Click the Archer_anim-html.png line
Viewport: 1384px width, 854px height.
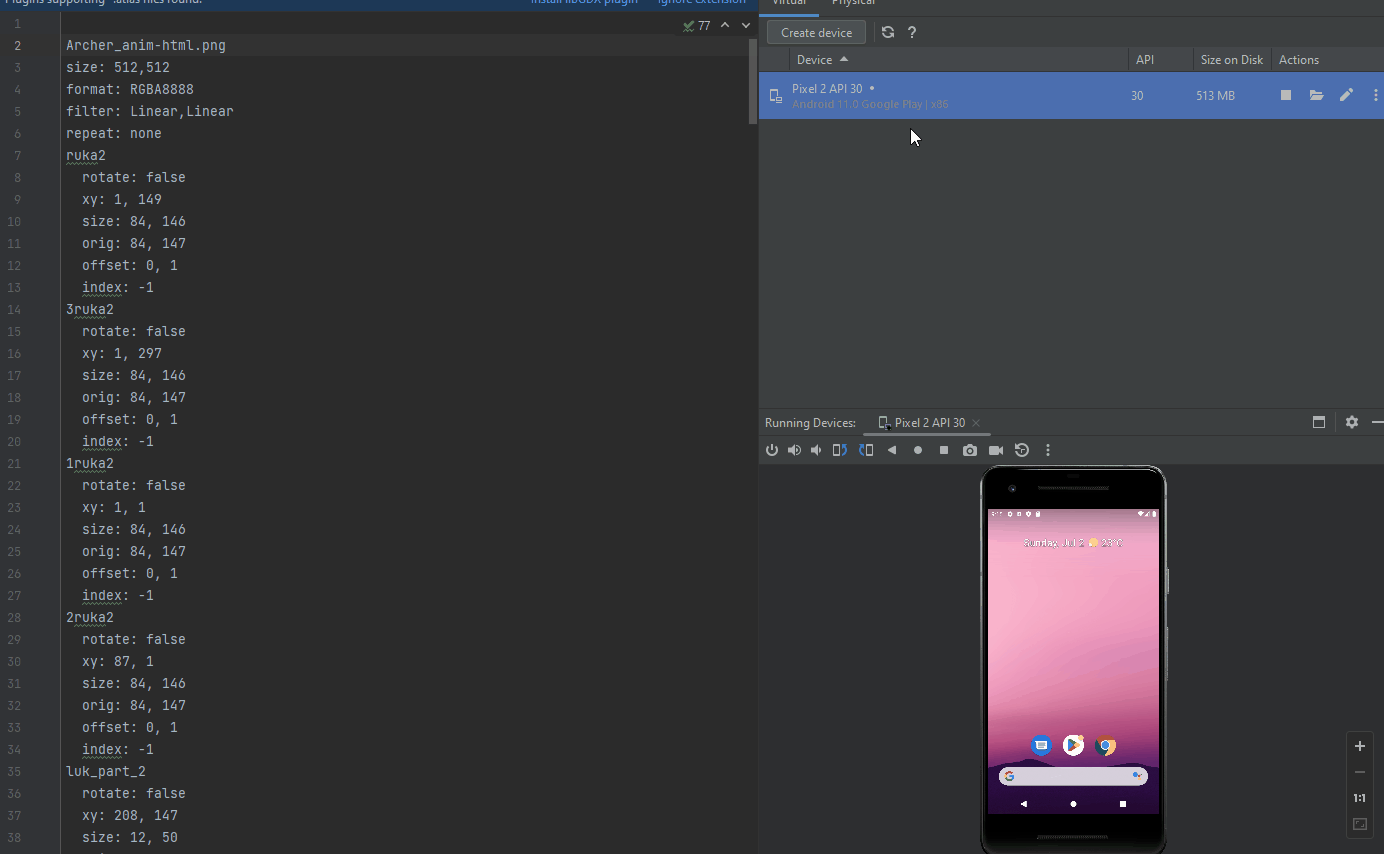pos(146,46)
